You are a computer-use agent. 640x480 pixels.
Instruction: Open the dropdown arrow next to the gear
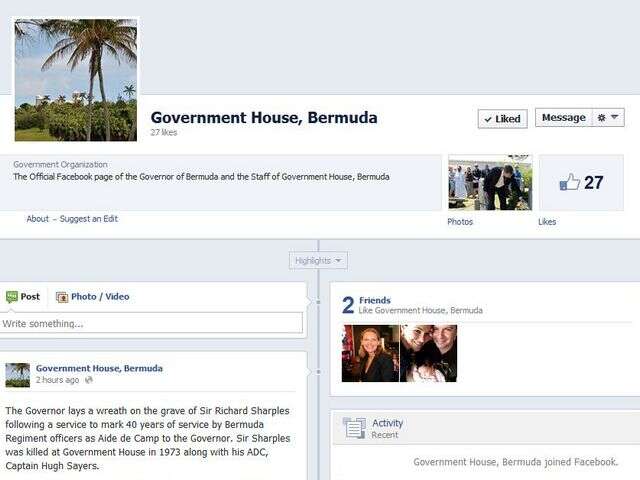[x=615, y=117]
